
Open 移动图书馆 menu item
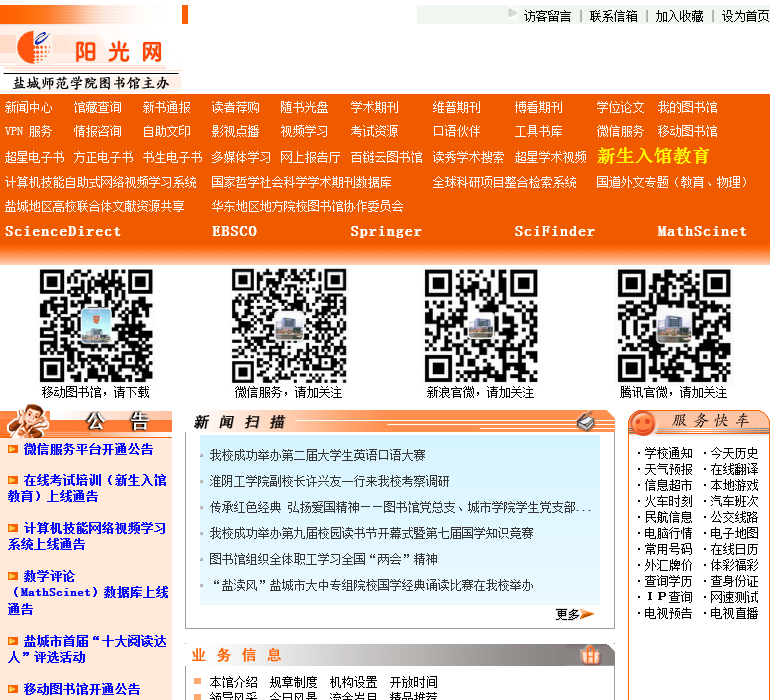[688, 131]
